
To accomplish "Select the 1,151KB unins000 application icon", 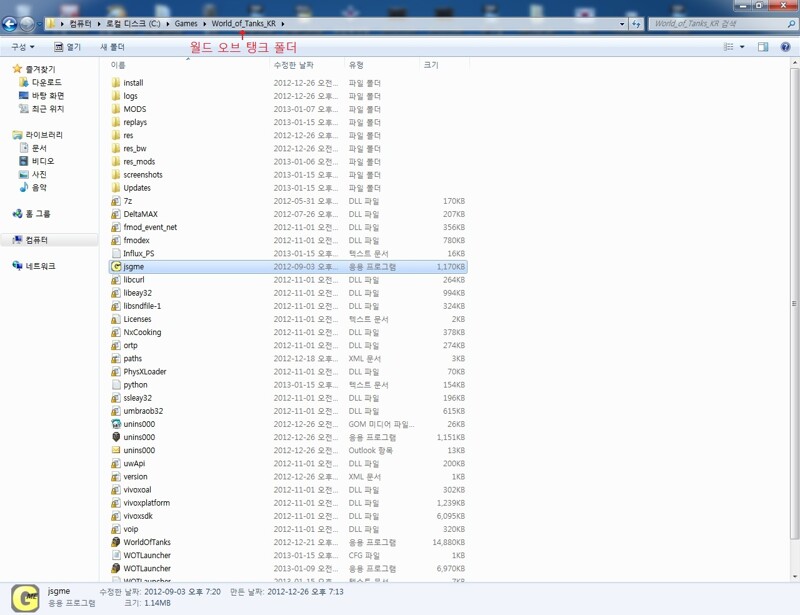I will click(x=116, y=437).
